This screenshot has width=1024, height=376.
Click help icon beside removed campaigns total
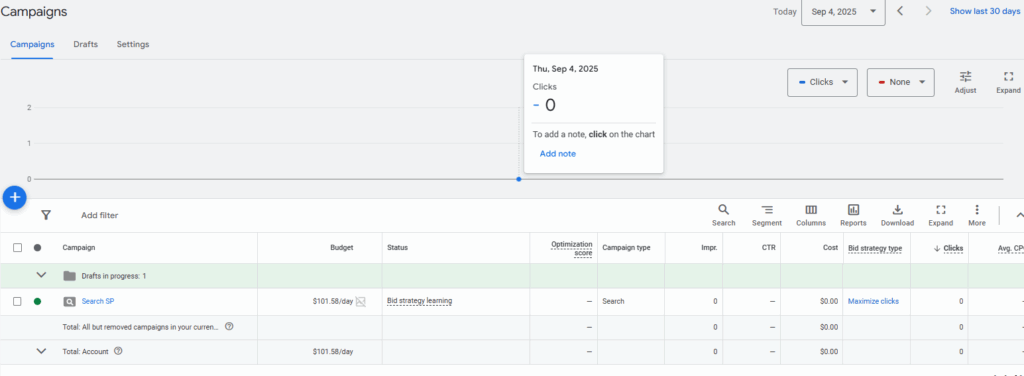[x=229, y=326]
